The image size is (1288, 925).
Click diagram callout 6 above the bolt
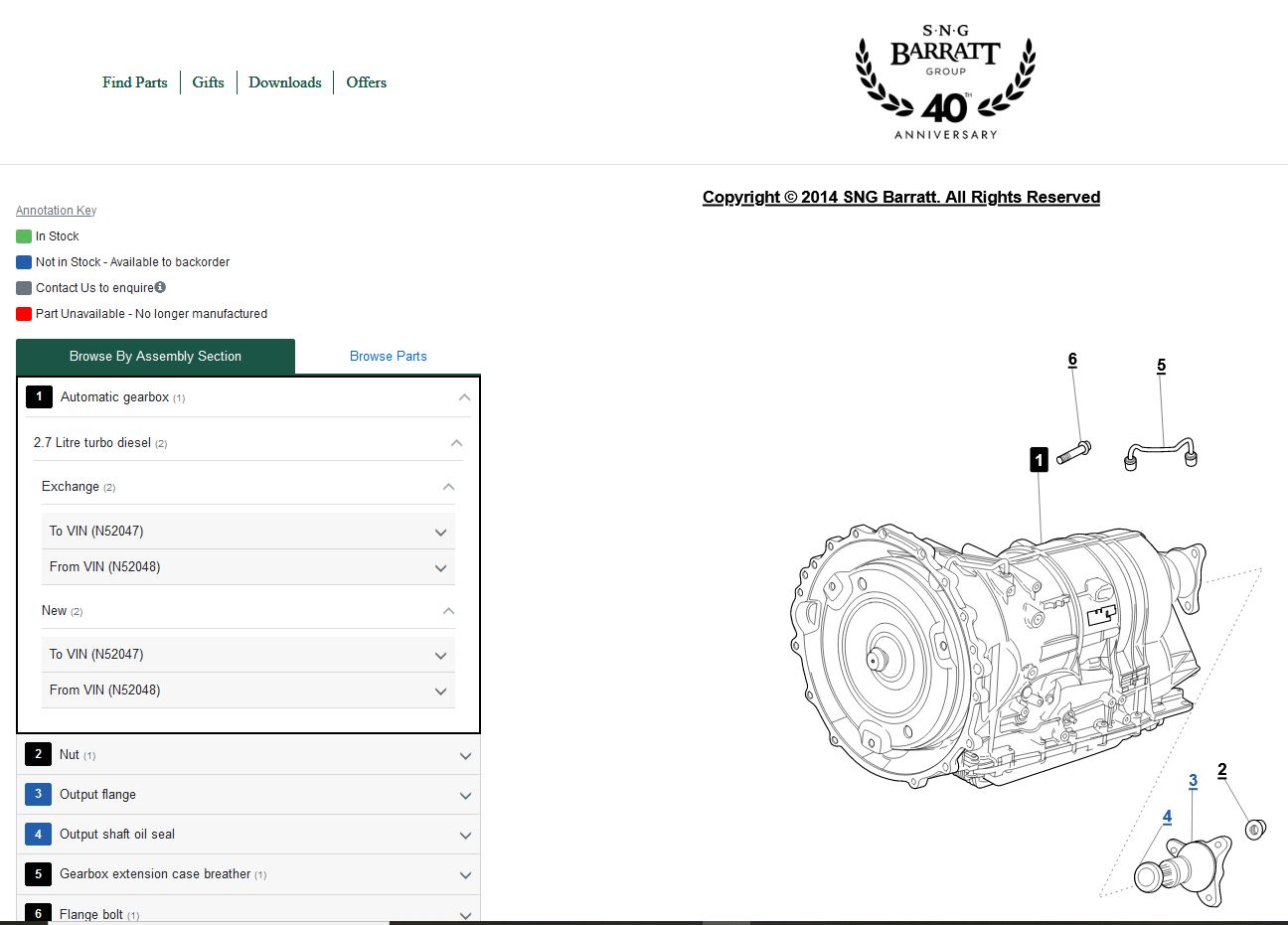pos(1072,360)
